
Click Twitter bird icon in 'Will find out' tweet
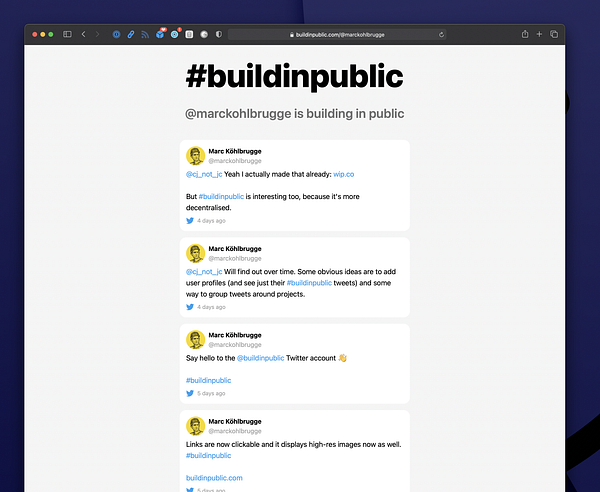pyautogui.click(x=190, y=307)
